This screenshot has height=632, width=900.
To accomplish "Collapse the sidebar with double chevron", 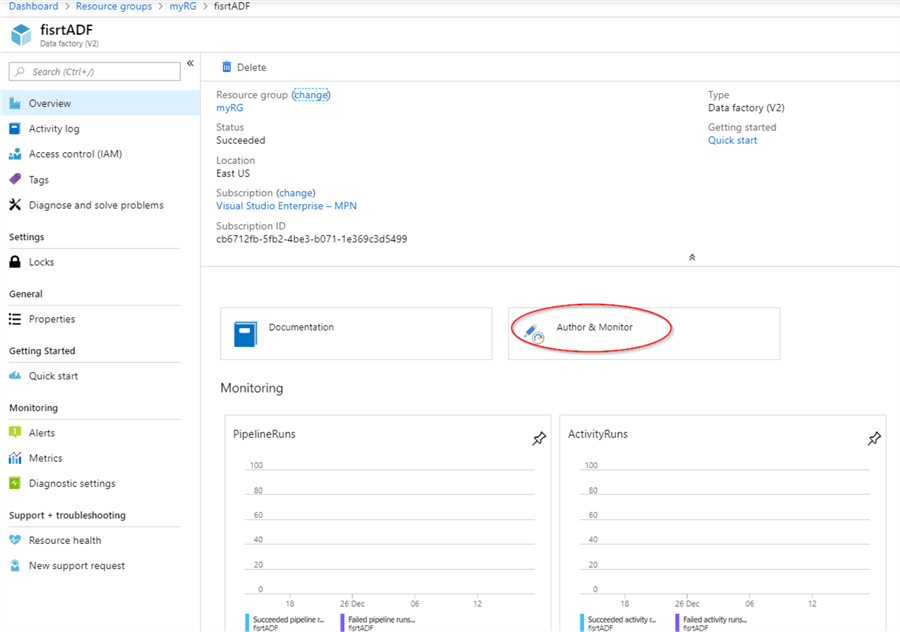I will [190, 63].
